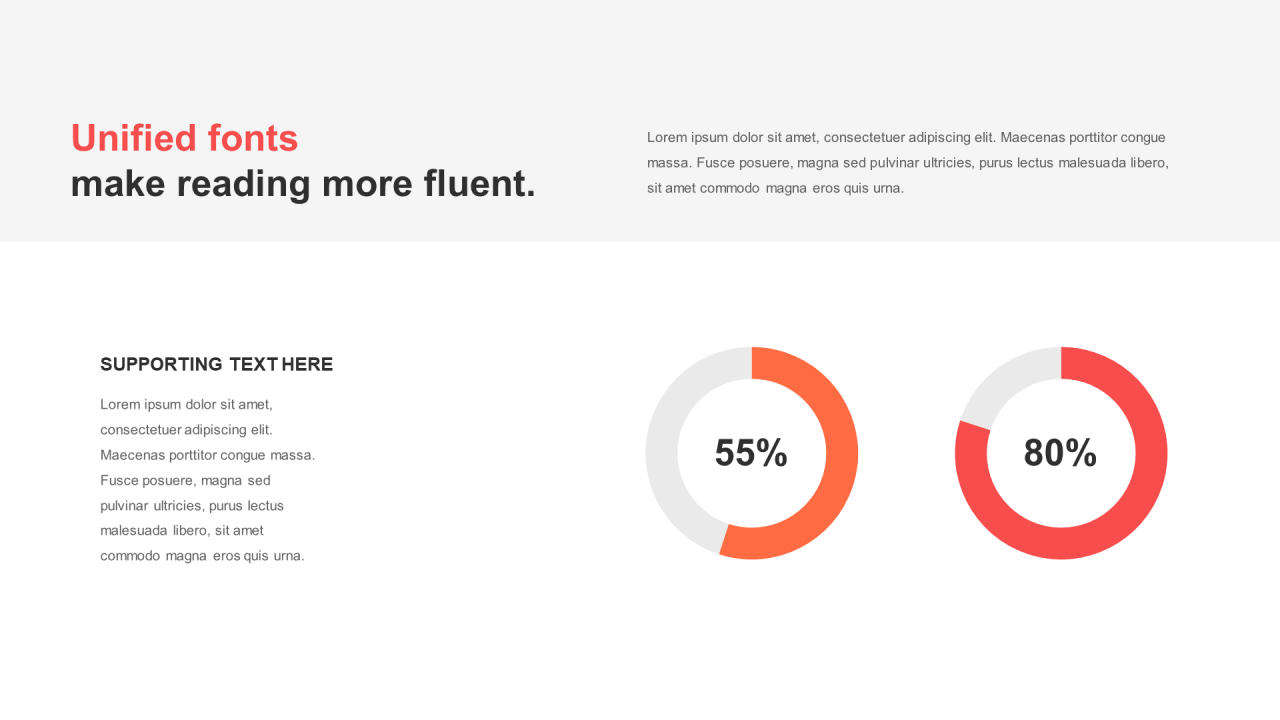Click 'Maecenas porttitor congue massa.' in the left paragraph

tap(208, 455)
